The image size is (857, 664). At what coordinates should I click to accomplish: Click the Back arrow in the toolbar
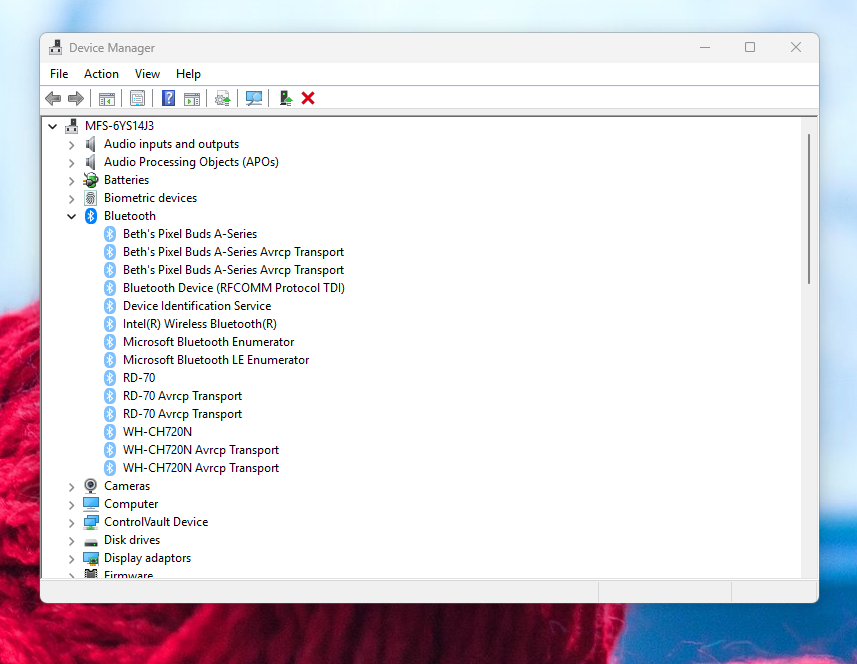53,98
